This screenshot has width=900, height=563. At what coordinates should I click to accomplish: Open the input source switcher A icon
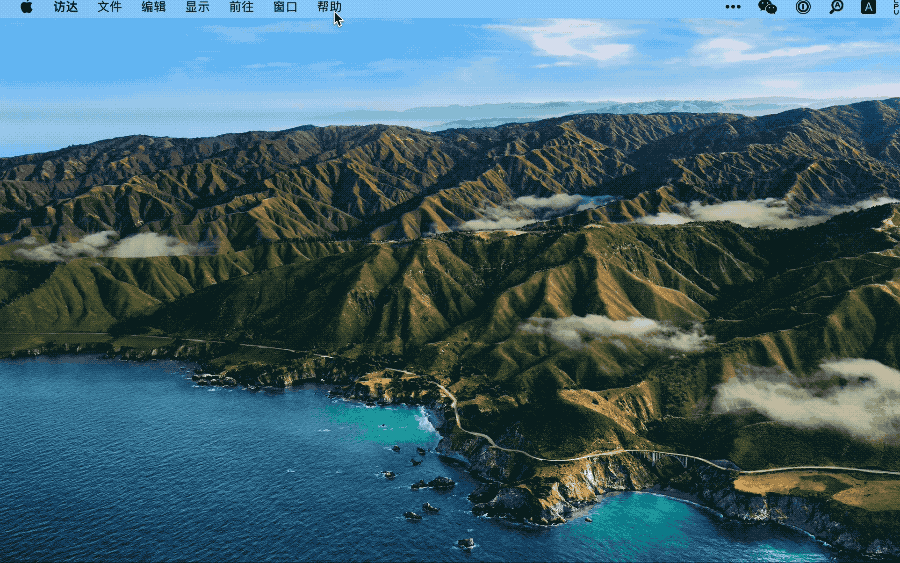pyautogui.click(x=868, y=7)
